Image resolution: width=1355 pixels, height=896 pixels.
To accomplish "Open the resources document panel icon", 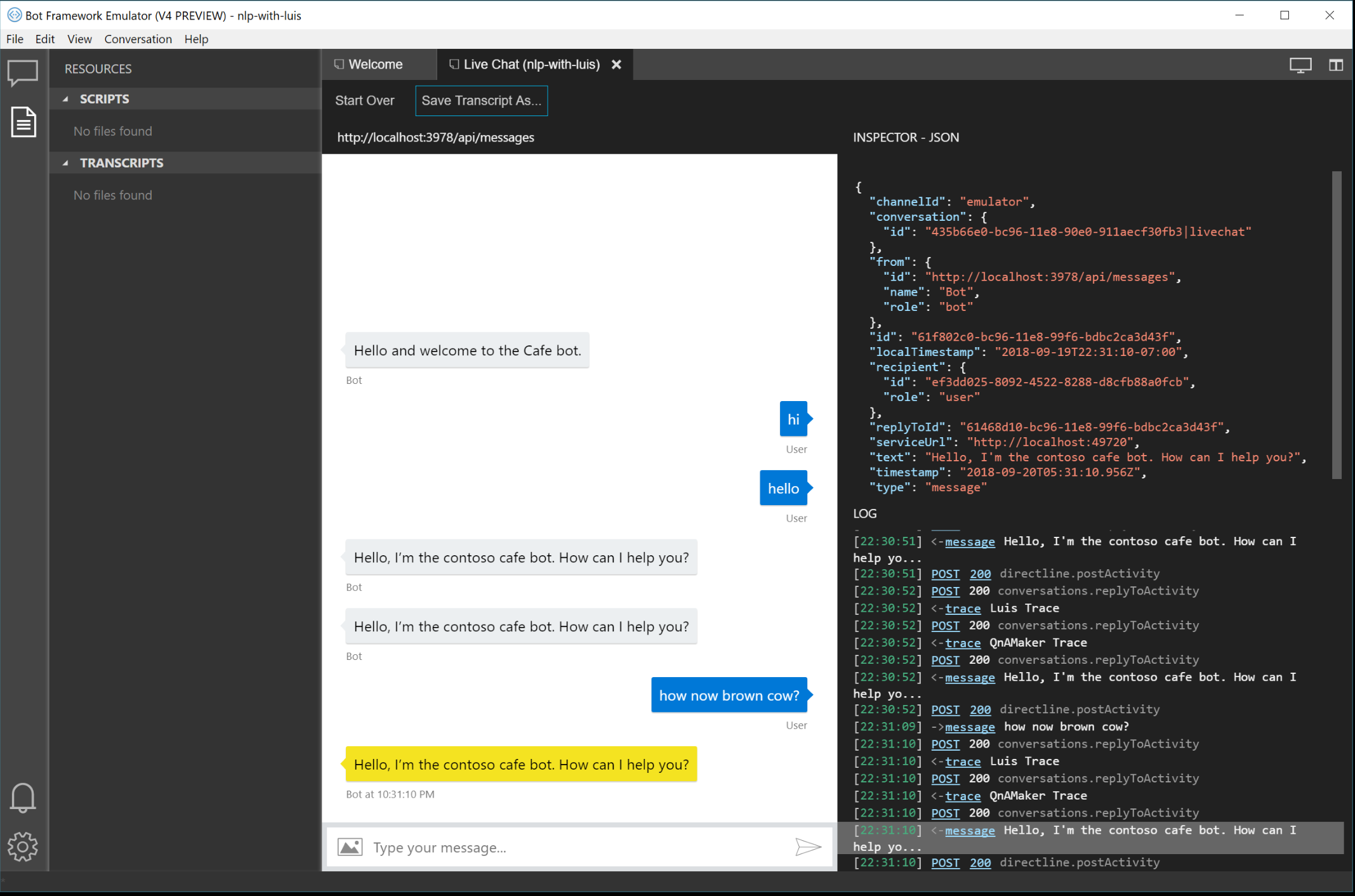I will [23, 122].
